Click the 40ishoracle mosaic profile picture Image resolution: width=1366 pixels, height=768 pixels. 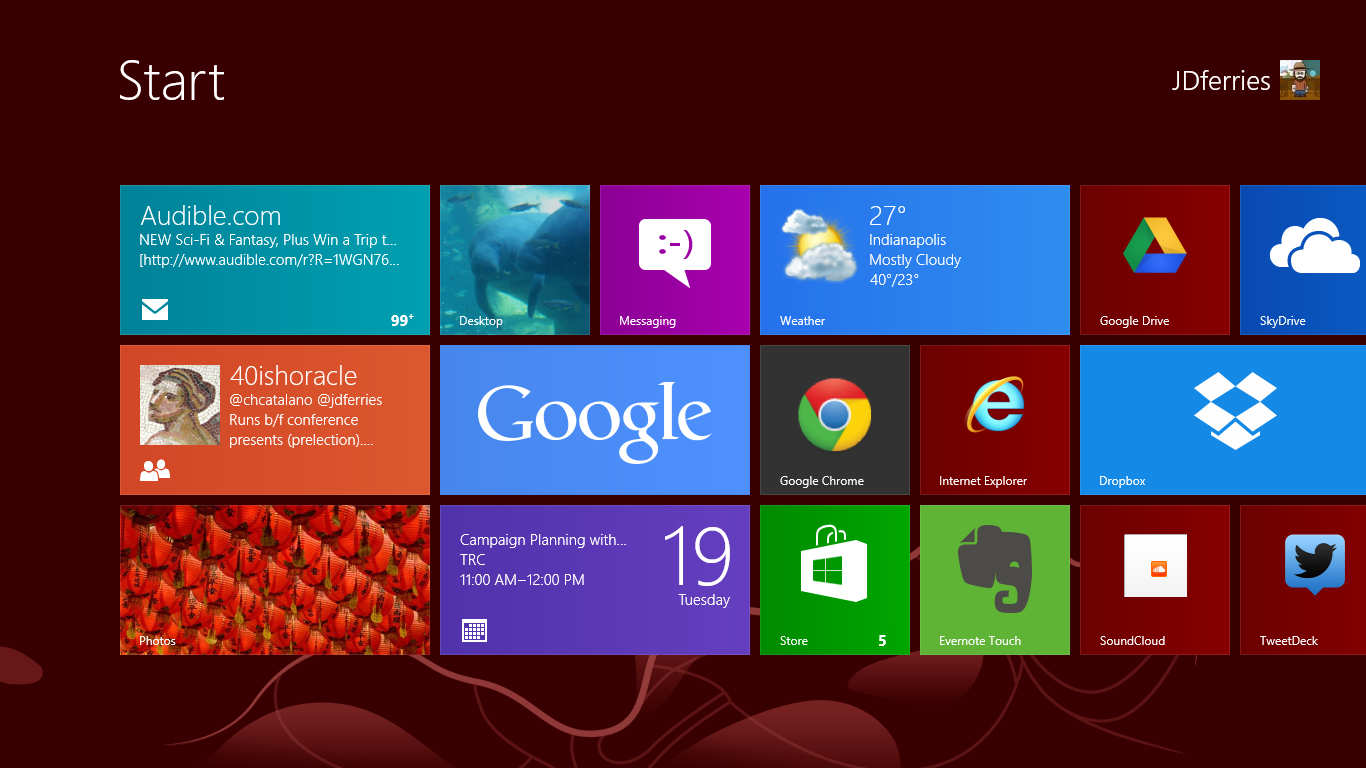click(180, 405)
